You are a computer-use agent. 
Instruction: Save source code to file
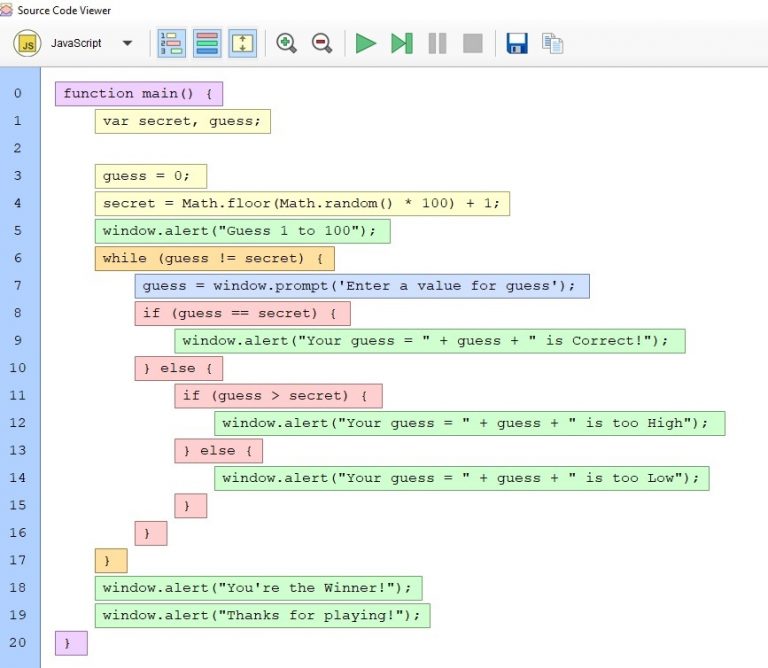[x=517, y=44]
